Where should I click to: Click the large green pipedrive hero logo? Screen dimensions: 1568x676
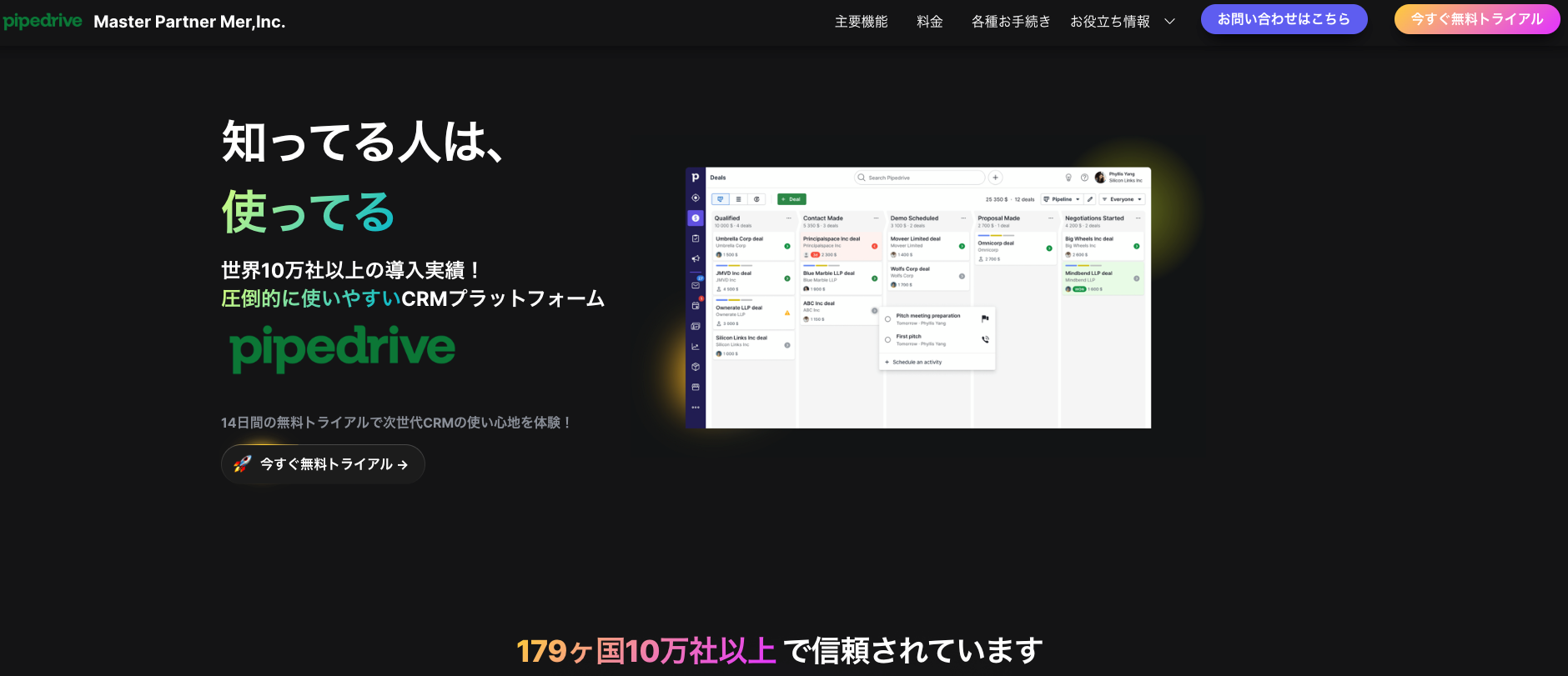343,348
